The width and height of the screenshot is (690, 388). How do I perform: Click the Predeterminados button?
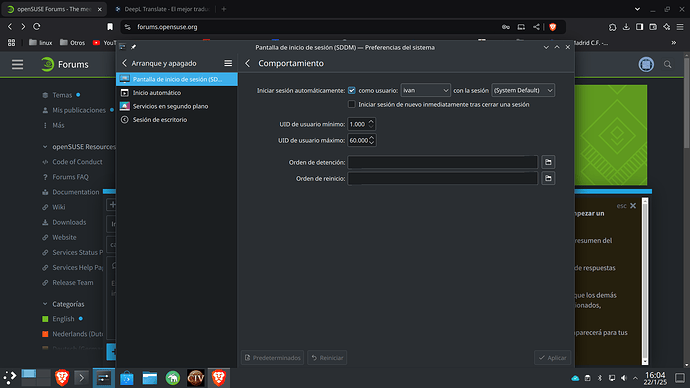click(272, 358)
